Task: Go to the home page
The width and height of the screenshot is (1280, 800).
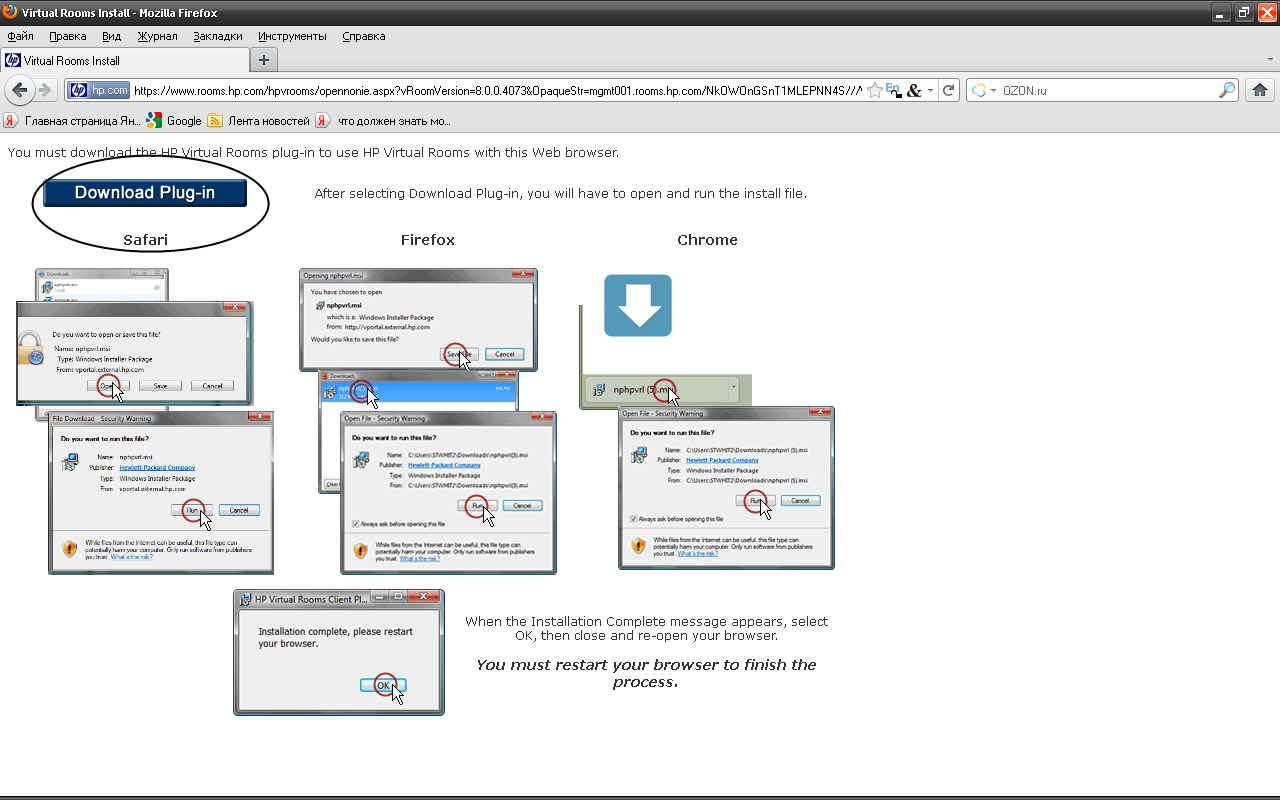Action: [x=1260, y=90]
